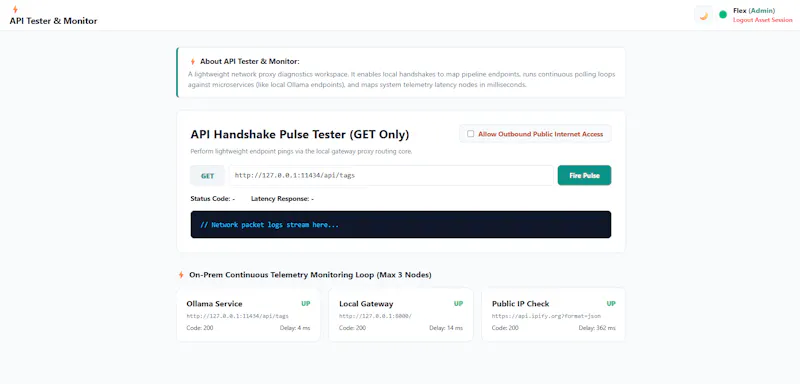This screenshot has width=800, height=384.
Task: Click Delay: 362 ms value
Action: coord(597,328)
